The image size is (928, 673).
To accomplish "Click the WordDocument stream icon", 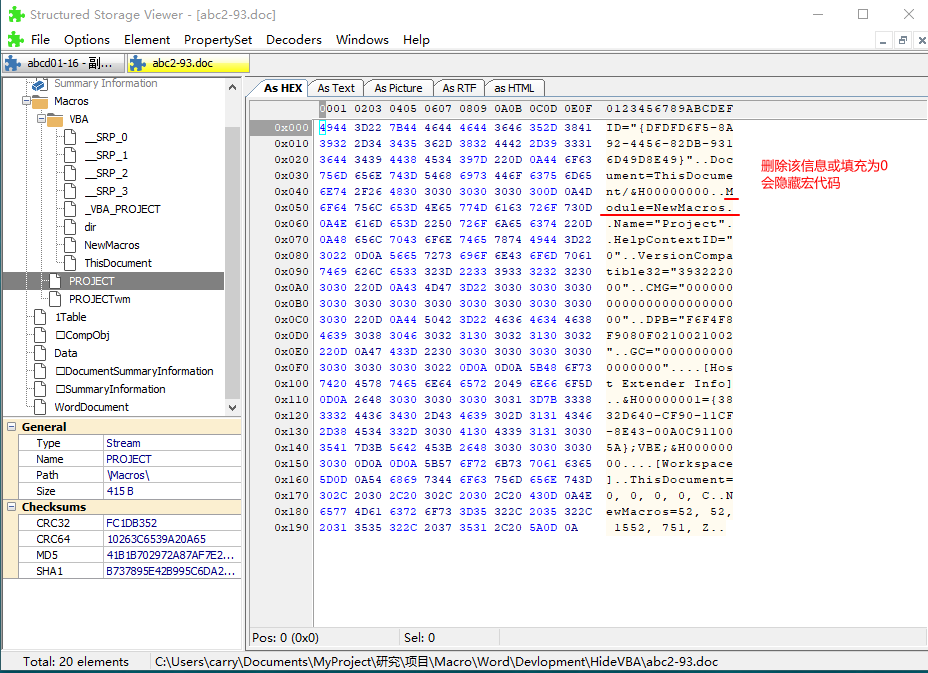I will [40, 407].
